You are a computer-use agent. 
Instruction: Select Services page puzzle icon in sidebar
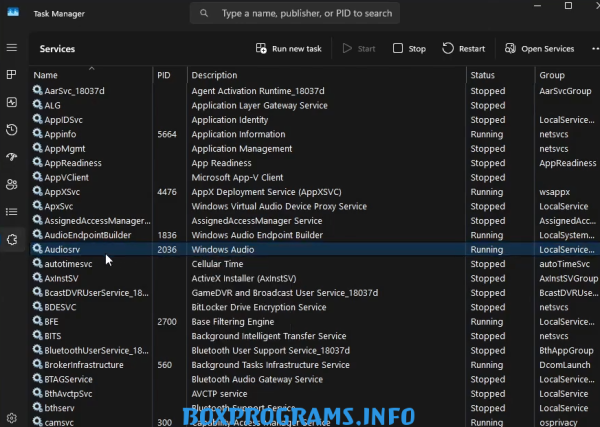pyautogui.click(x=12, y=240)
